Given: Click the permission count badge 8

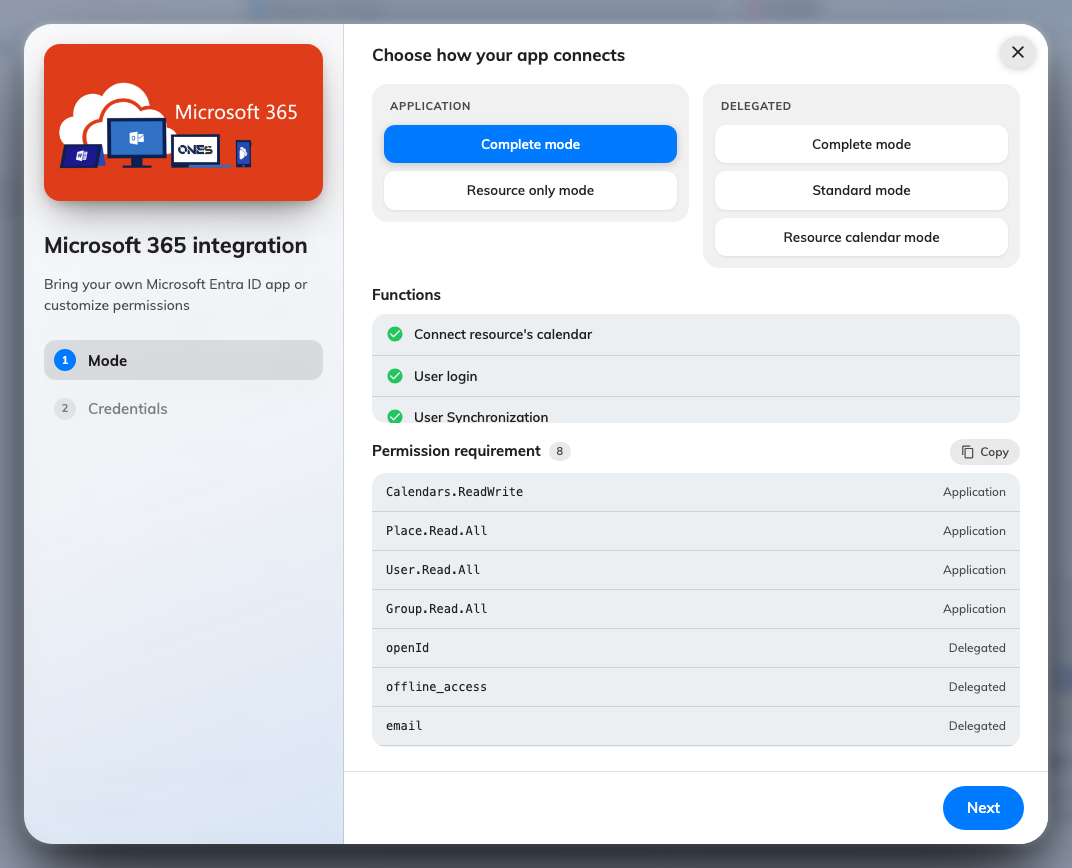Looking at the screenshot, I should (559, 451).
